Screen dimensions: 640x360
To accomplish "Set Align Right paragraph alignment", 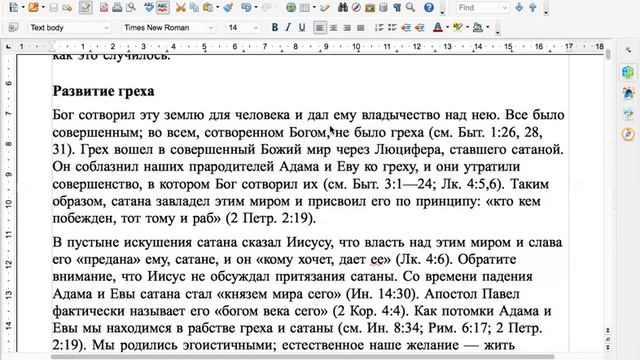I will pos(347,28).
